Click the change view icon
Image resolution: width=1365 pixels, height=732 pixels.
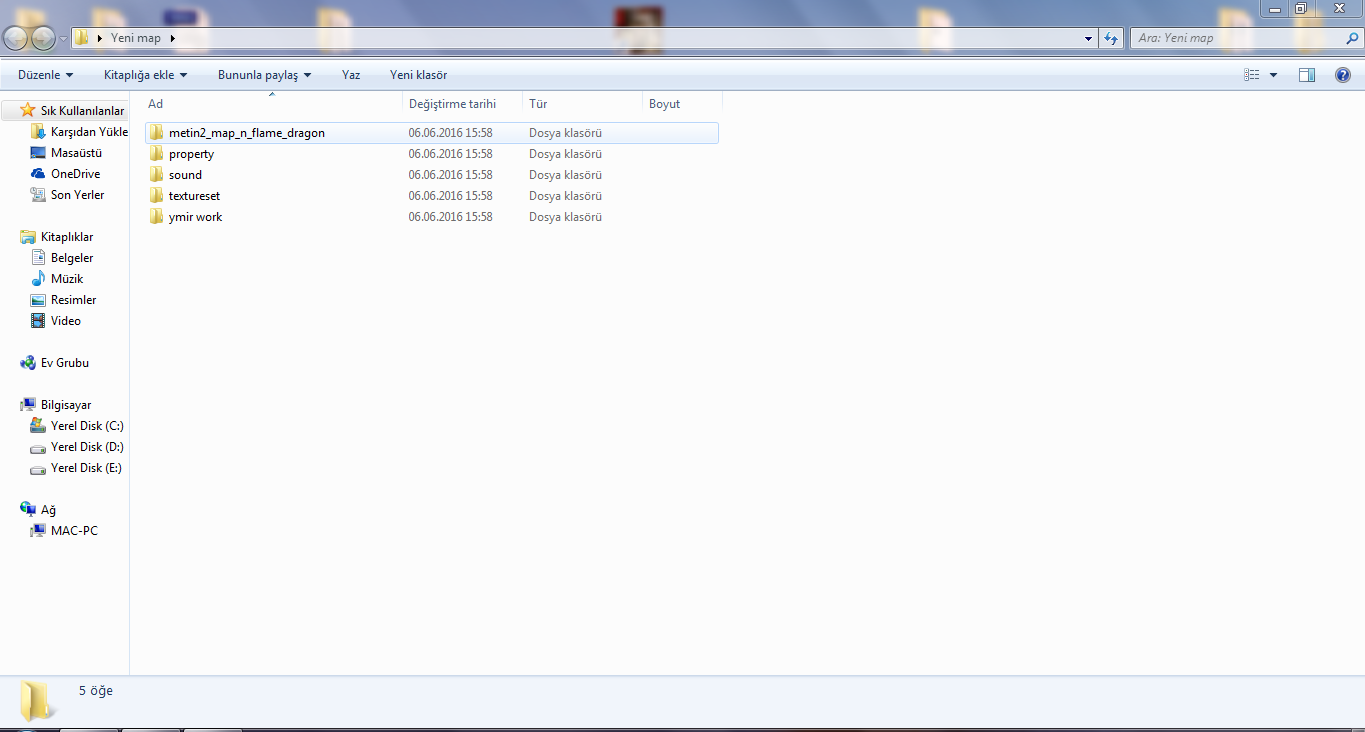click(1251, 75)
